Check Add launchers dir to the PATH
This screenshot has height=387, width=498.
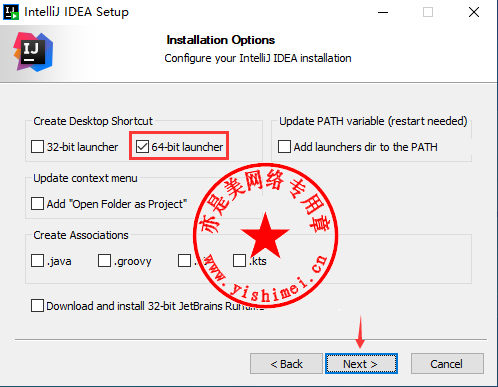pyautogui.click(x=284, y=147)
